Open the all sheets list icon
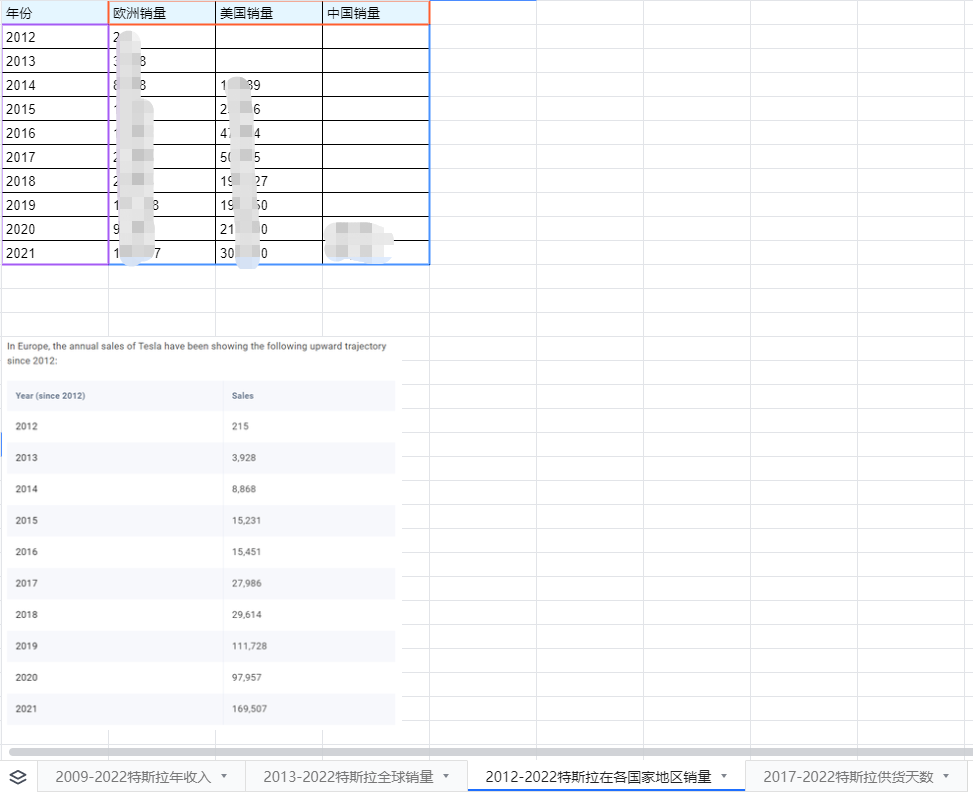Image resolution: width=973 pixels, height=793 pixels. click(x=18, y=777)
